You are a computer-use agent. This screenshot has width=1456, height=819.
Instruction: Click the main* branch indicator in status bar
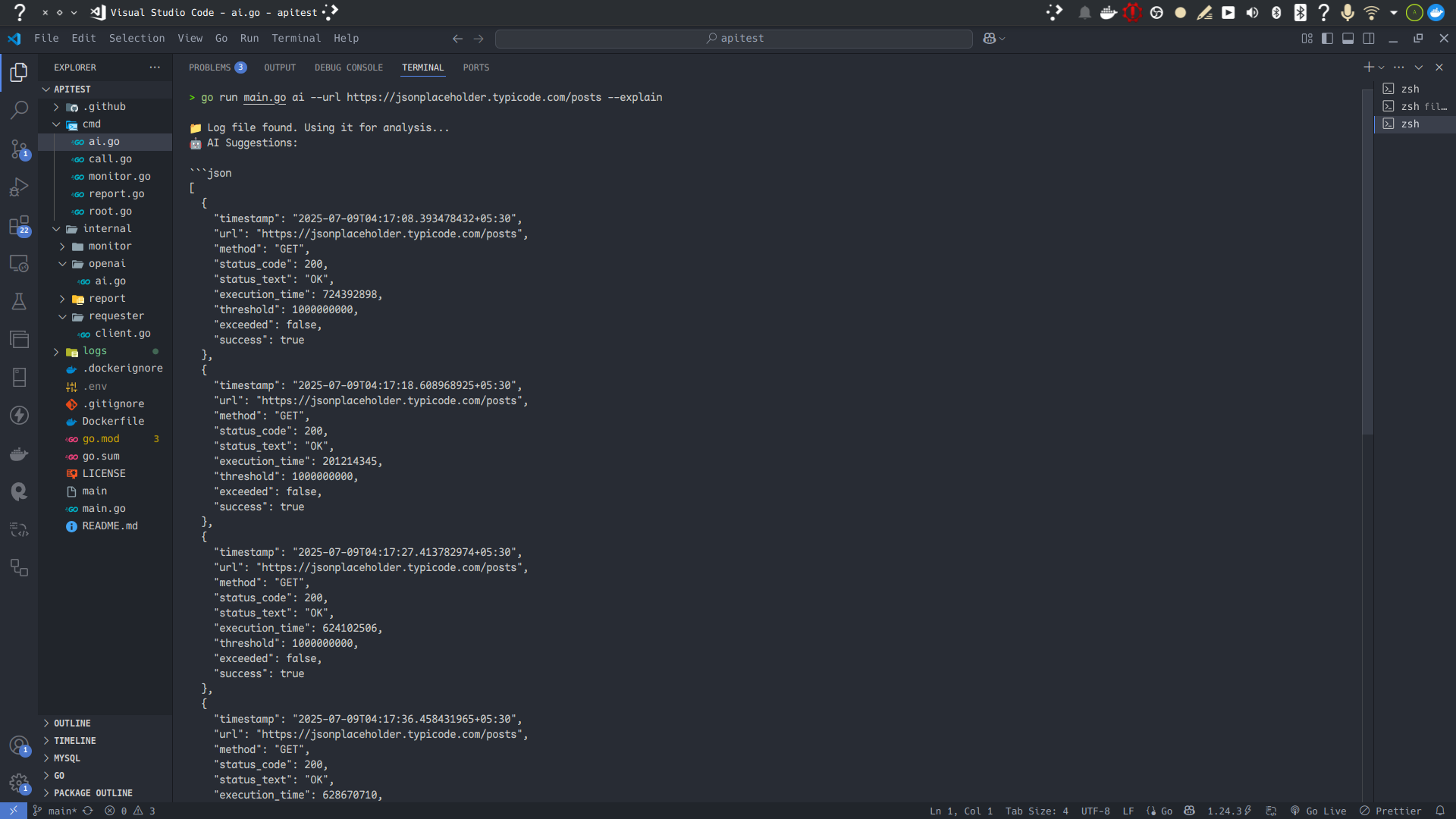pos(55,811)
